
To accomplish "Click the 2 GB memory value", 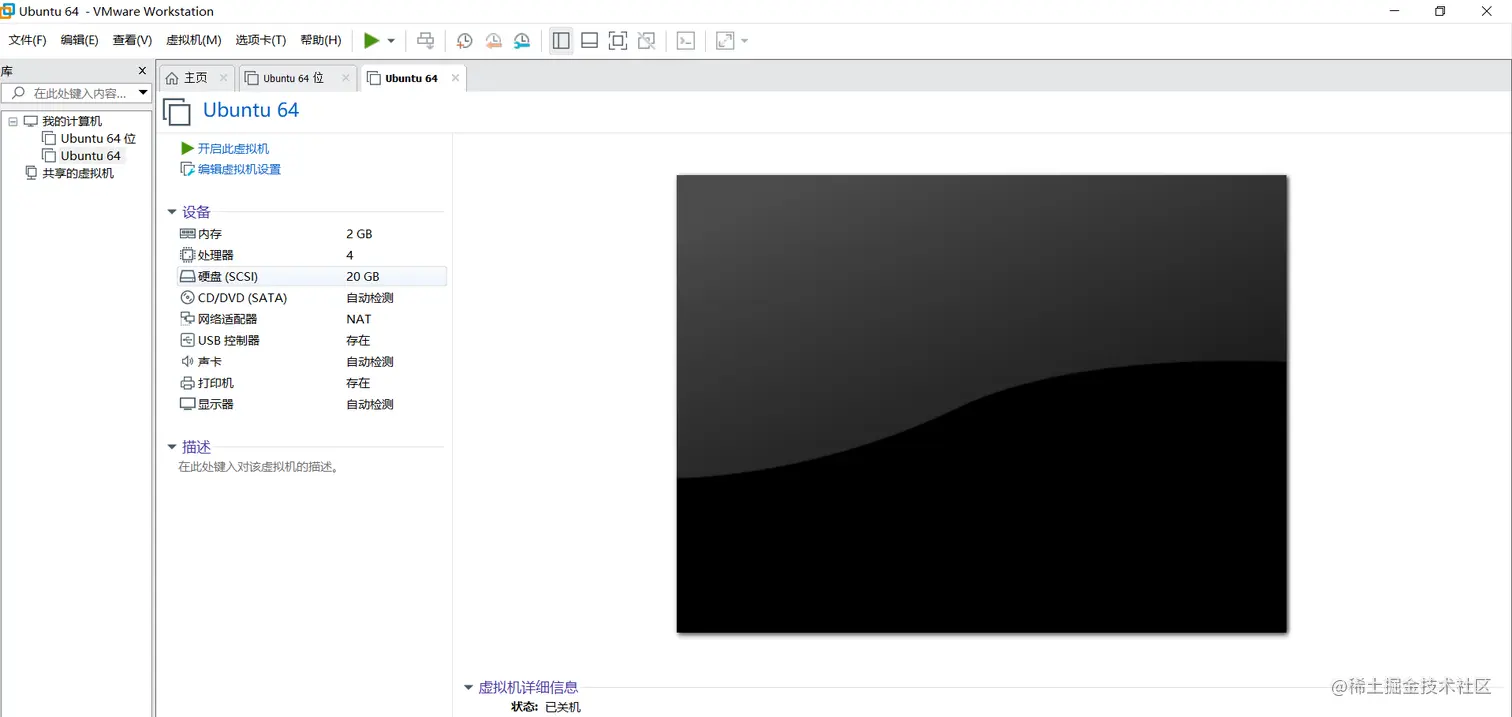I will tap(359, 234).
